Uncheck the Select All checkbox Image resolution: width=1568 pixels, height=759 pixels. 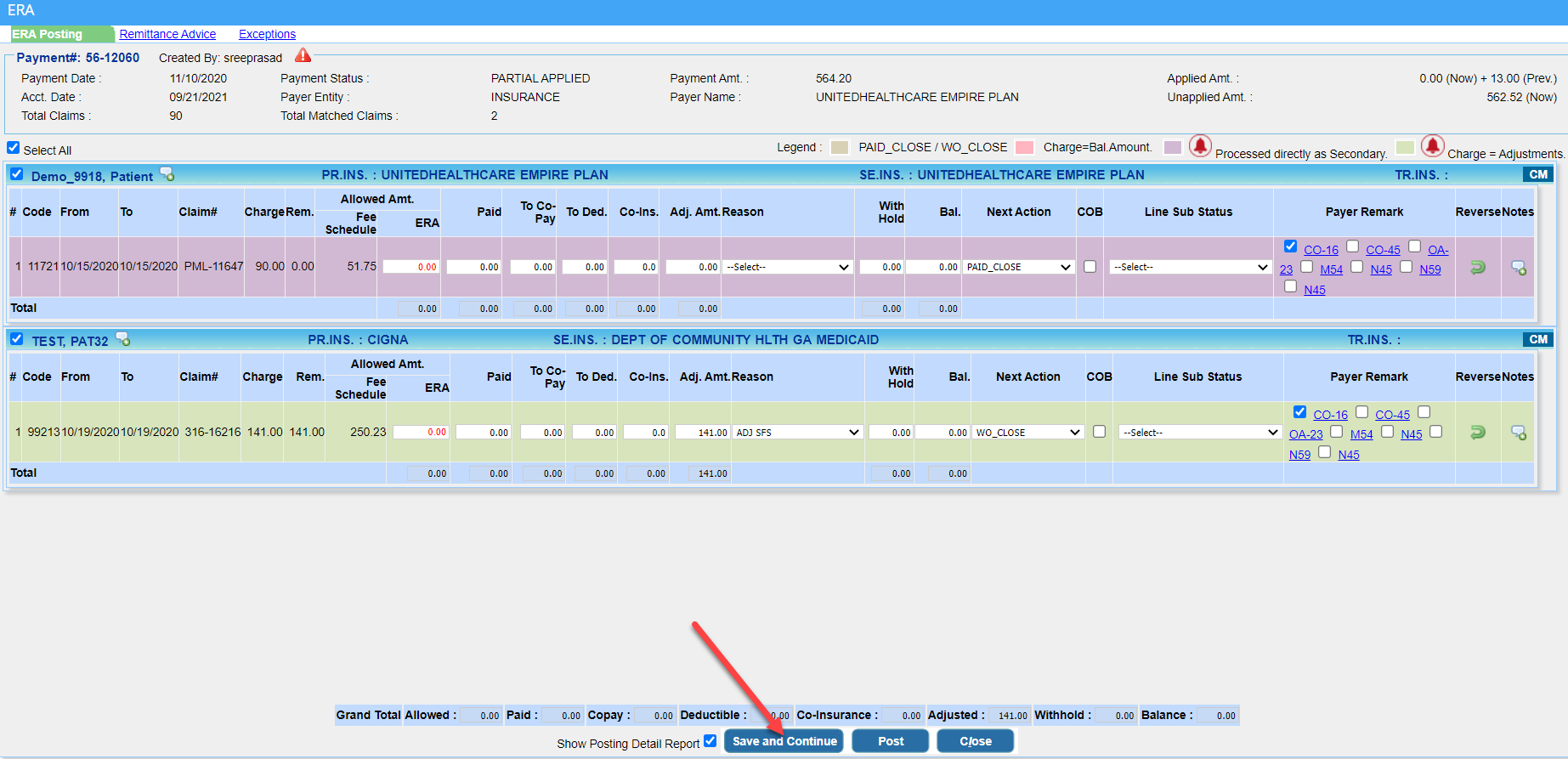tap(14, 148)
